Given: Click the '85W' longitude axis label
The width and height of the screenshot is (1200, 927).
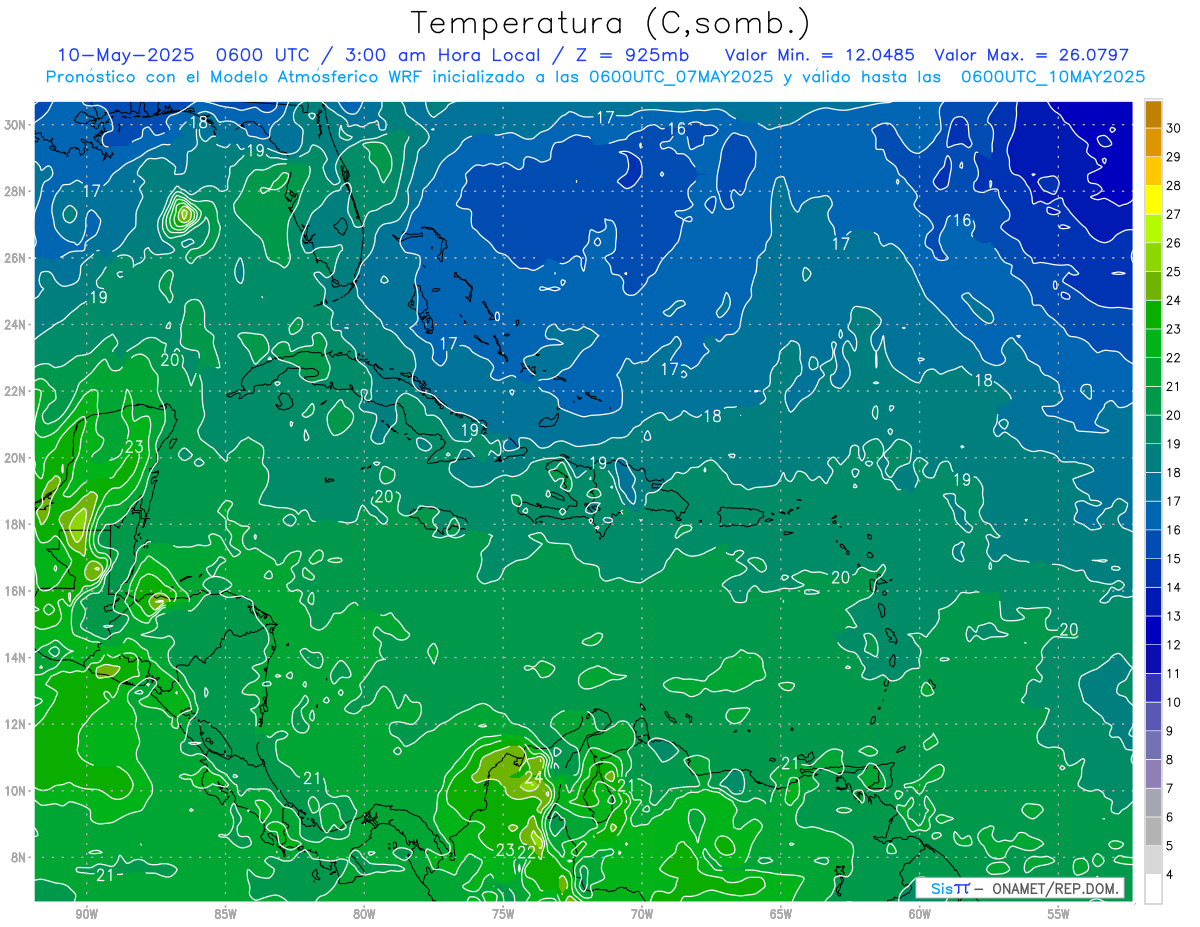Looking at the screenshot, I should click(225, 914).
